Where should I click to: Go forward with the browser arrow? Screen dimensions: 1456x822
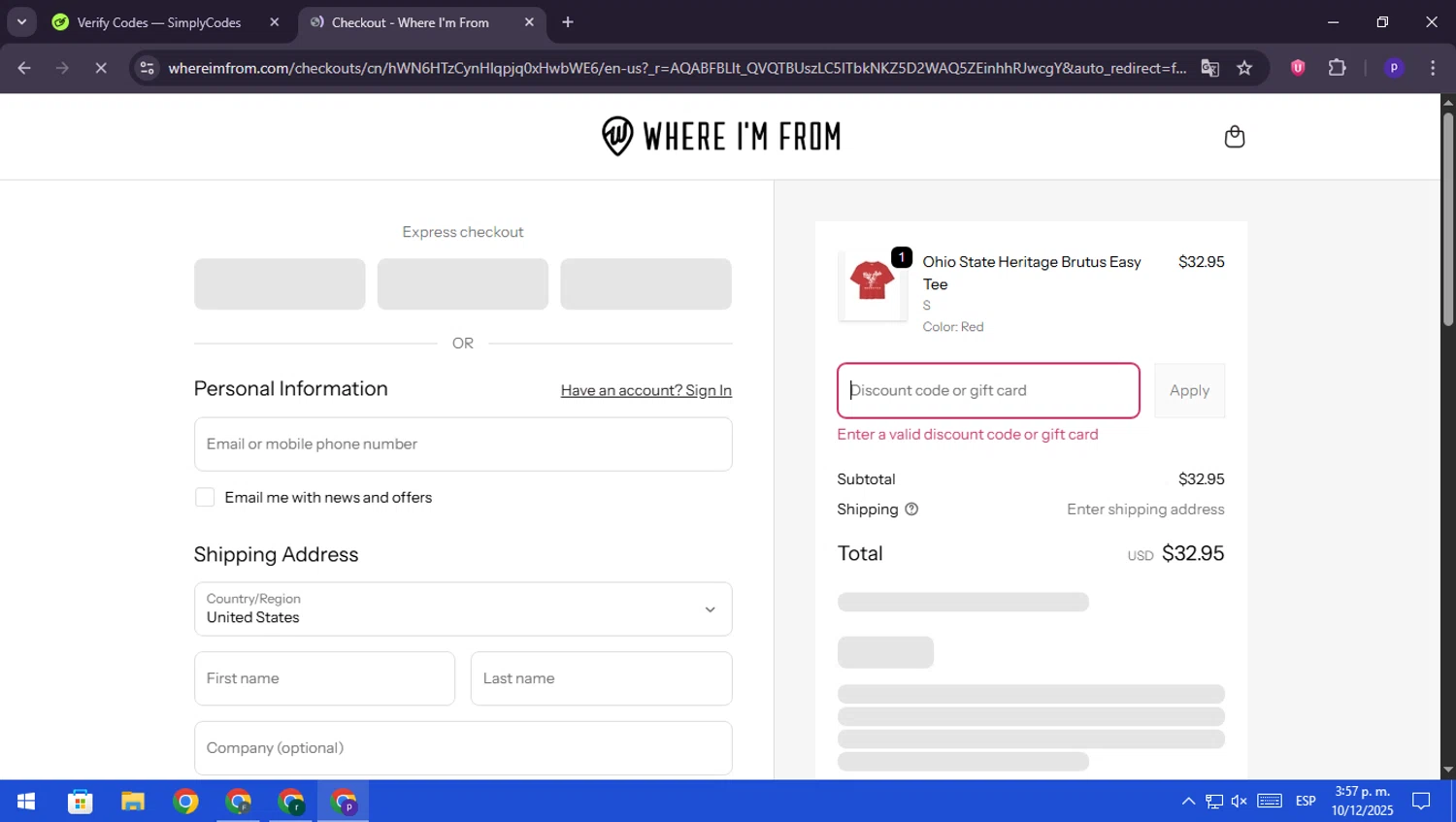[62, 68]
